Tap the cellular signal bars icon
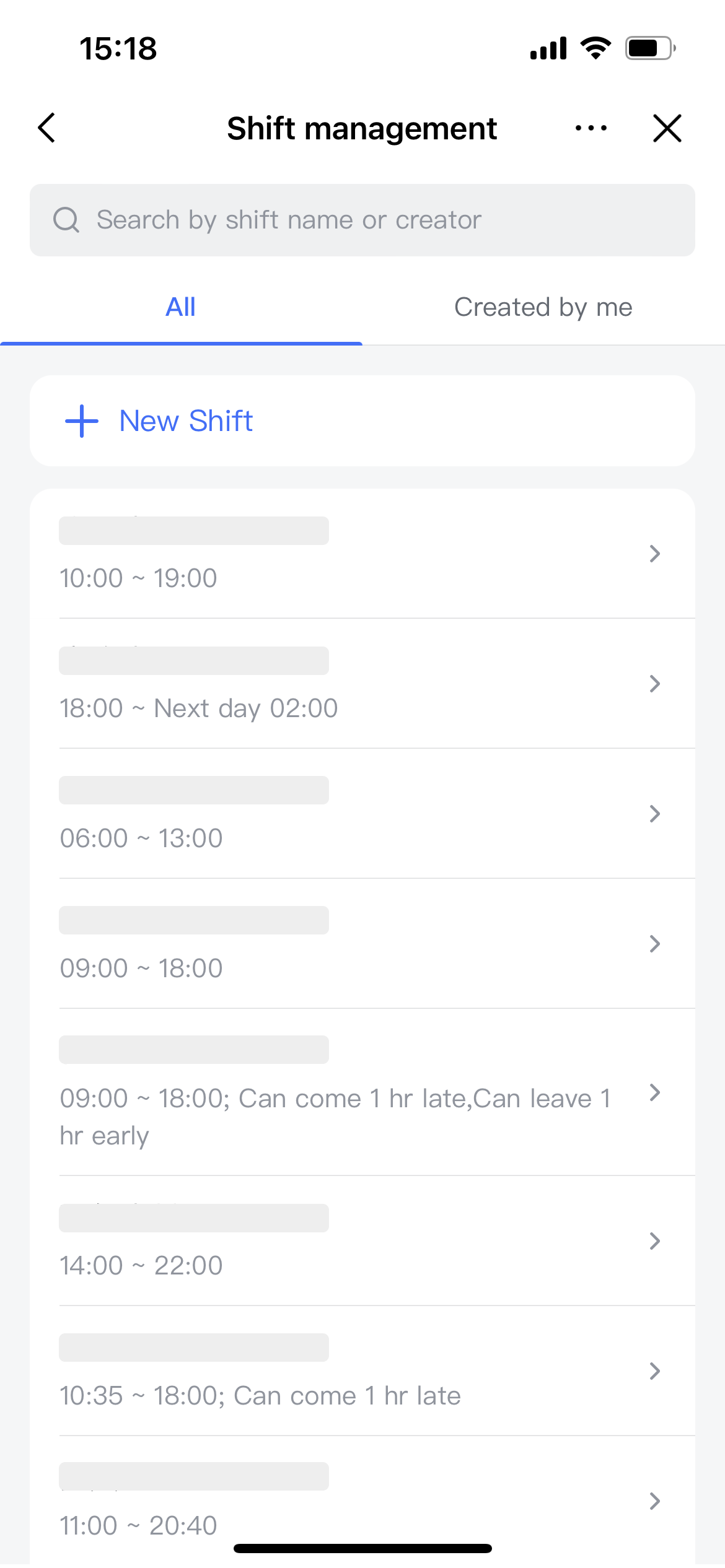The width and height of the screenshot is (725, 1568). (548, 48)
